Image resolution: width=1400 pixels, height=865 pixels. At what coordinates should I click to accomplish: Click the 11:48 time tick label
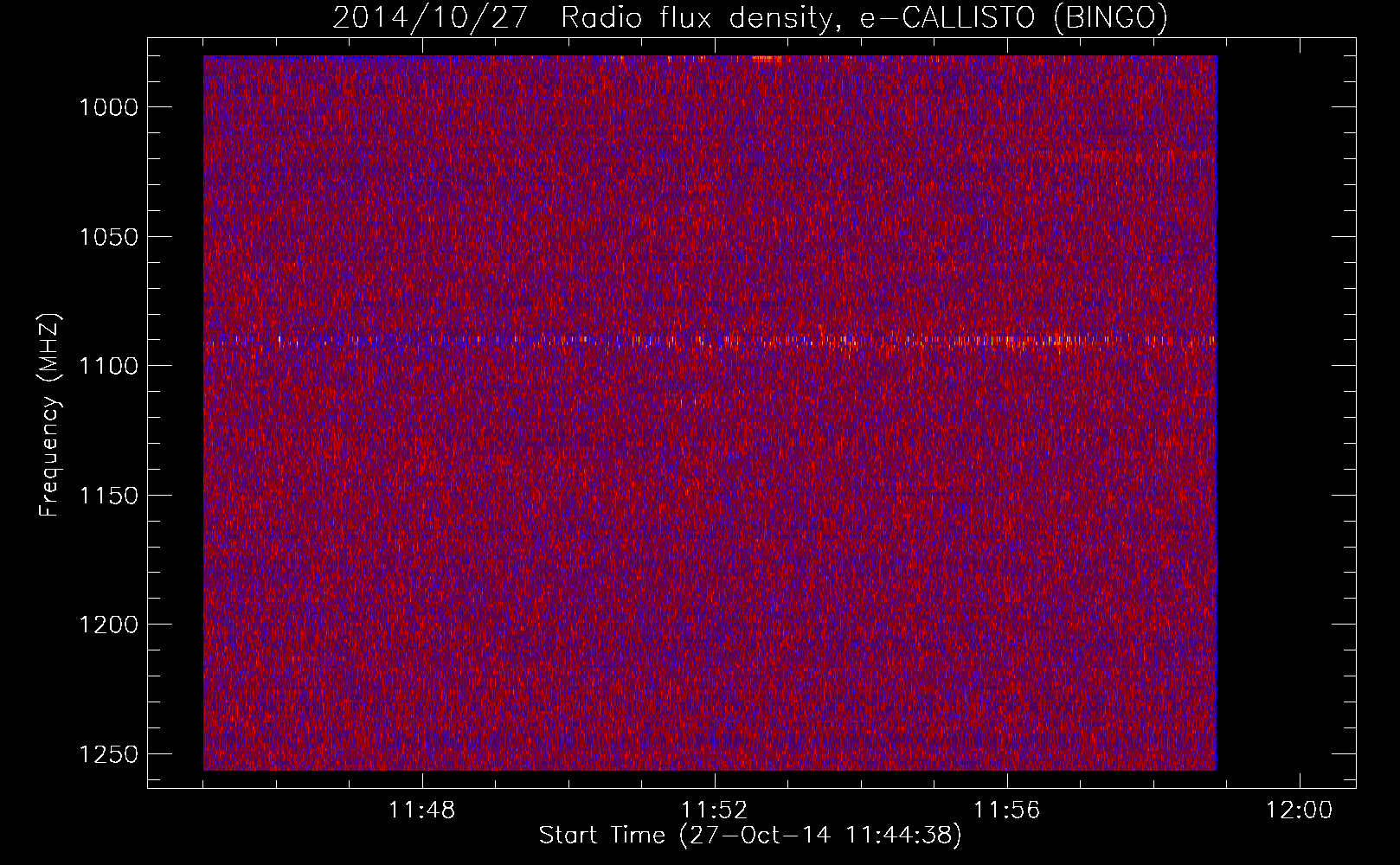[x=422, y=811]
